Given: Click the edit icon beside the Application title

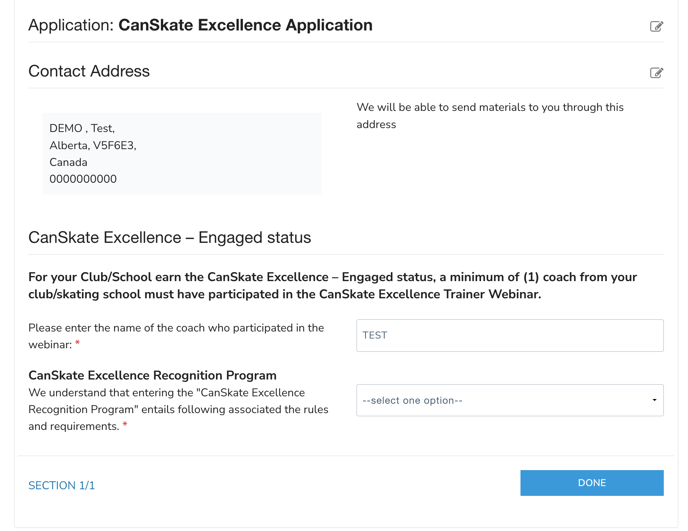Looking at the screenshot, I should pyautogui.click(x=656, y=27).
